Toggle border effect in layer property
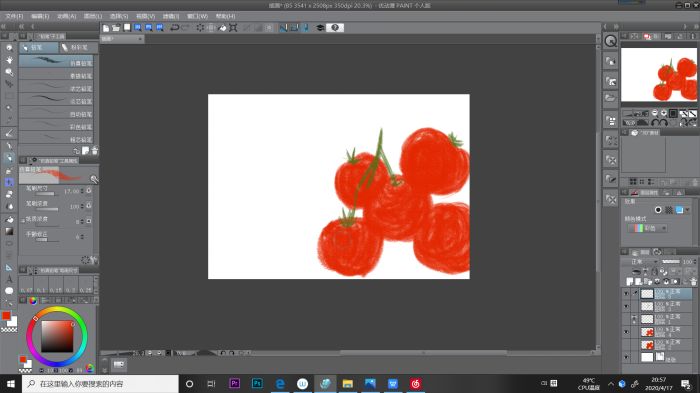The image size is (700, 393). tap(658, 210)
